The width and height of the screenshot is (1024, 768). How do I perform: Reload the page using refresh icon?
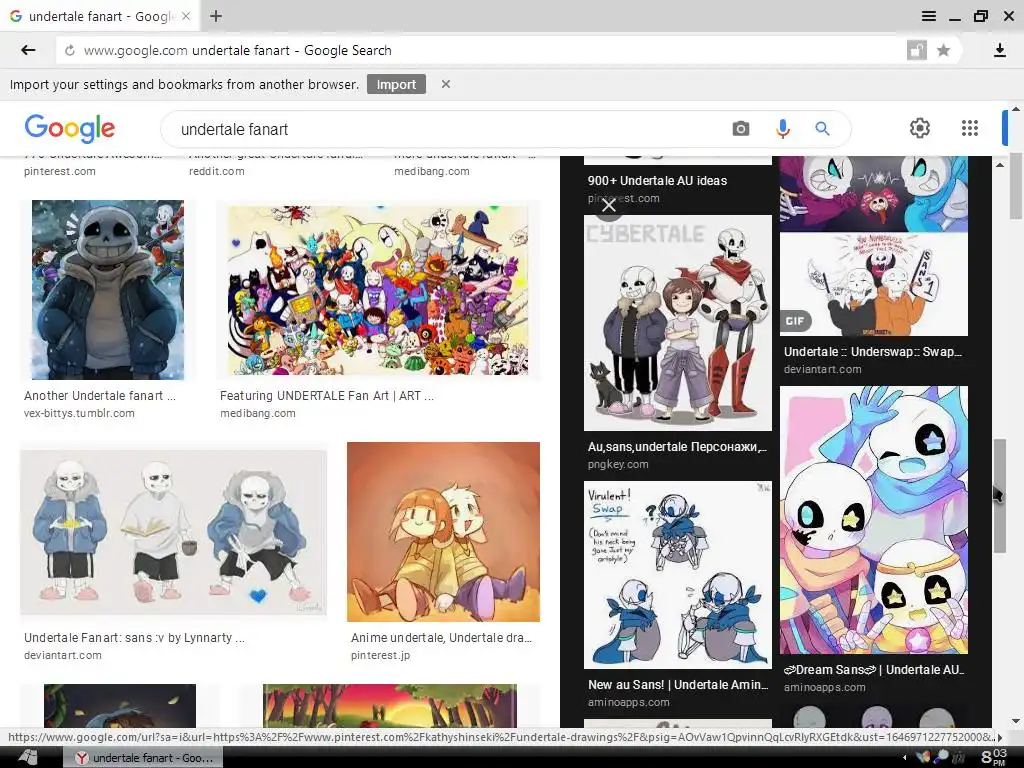click(x=70, y=50)
